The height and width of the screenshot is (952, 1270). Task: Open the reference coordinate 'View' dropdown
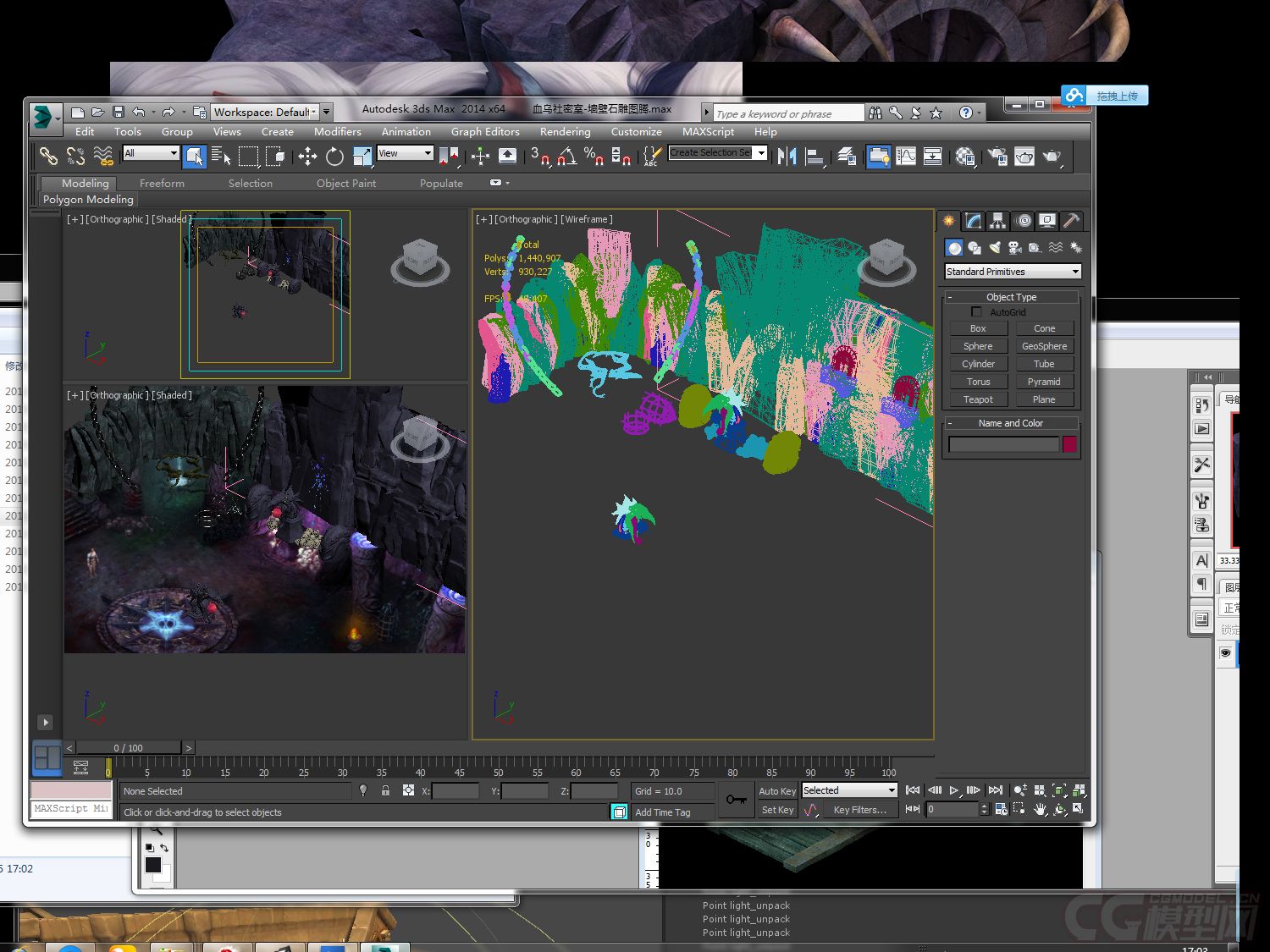(x=406, y=153)
